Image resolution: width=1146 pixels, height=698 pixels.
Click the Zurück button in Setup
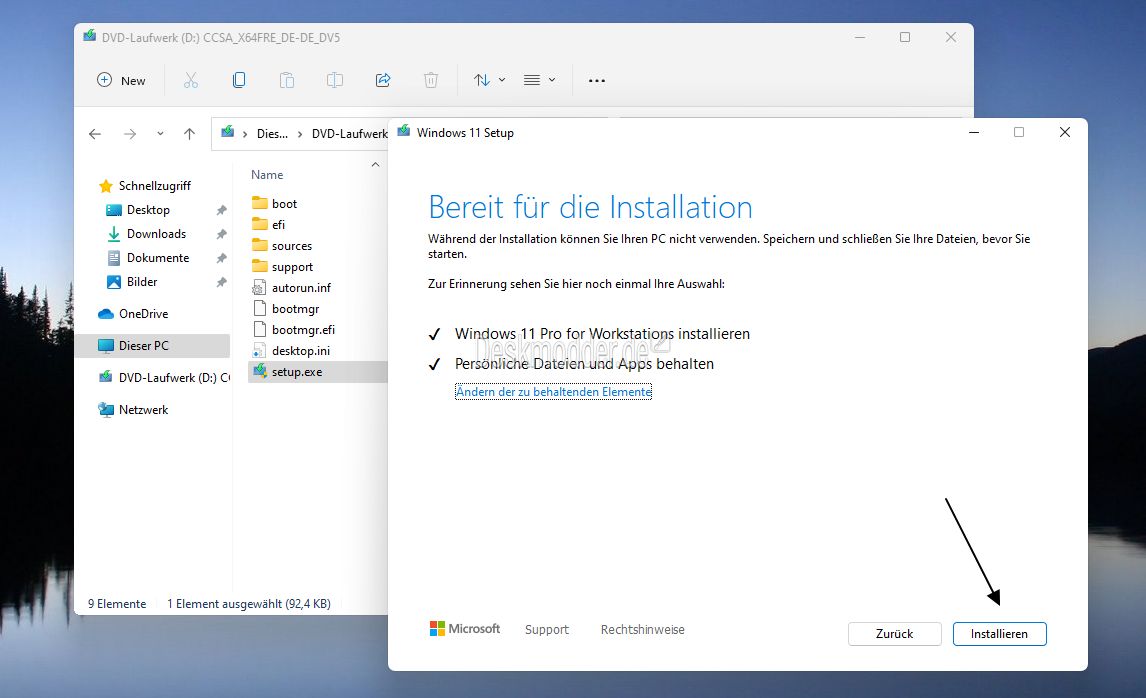(895, 634)
